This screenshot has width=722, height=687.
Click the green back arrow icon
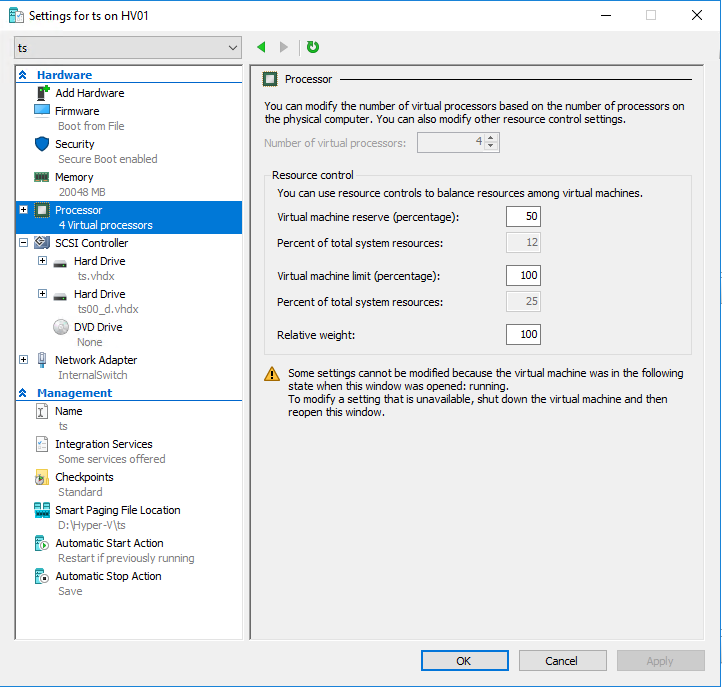[x=261, y=47]
